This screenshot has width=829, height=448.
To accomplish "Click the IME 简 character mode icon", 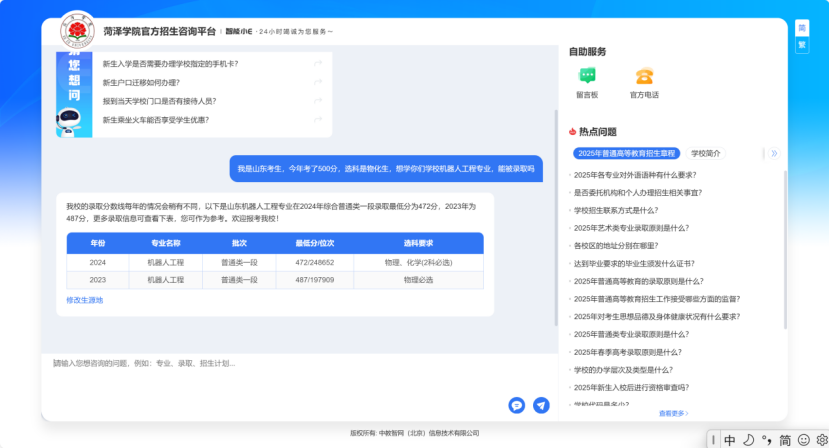I will (785, 440).
